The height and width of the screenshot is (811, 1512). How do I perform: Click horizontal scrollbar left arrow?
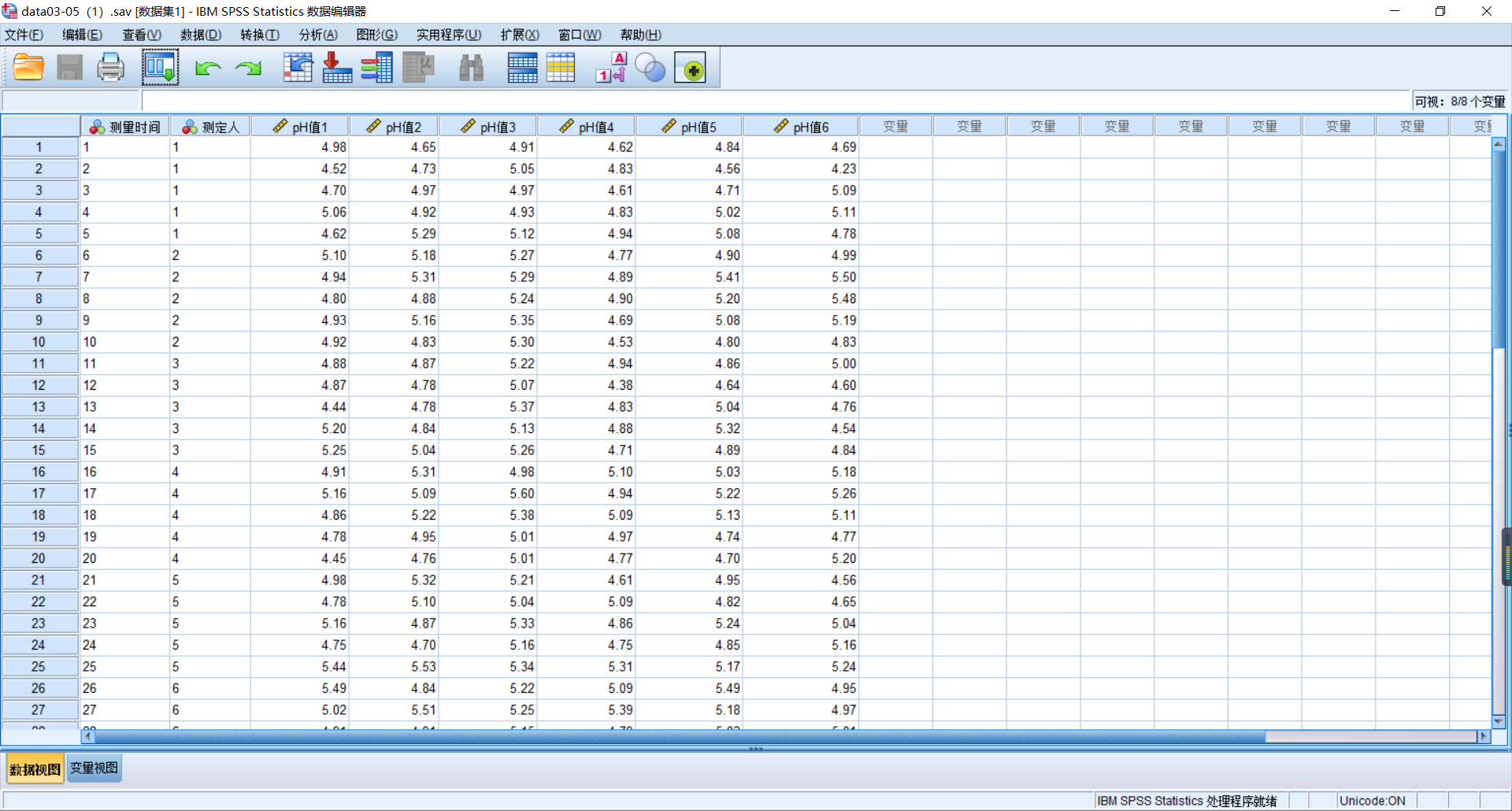[x=88, y=736]
